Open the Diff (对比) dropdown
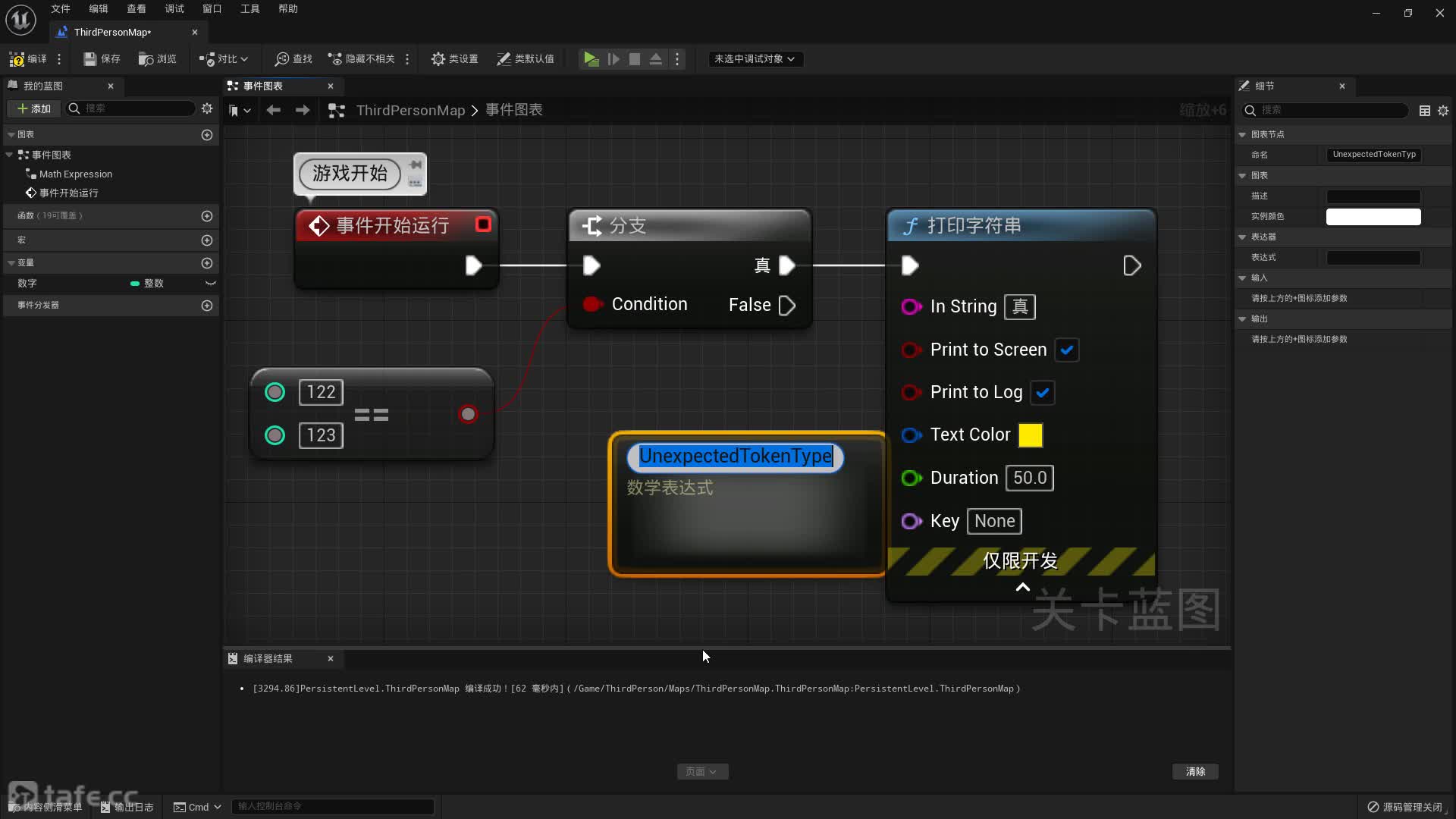The width and height of the screenshot is (1456, 819). pyautogui.click(x=223, y=59)
